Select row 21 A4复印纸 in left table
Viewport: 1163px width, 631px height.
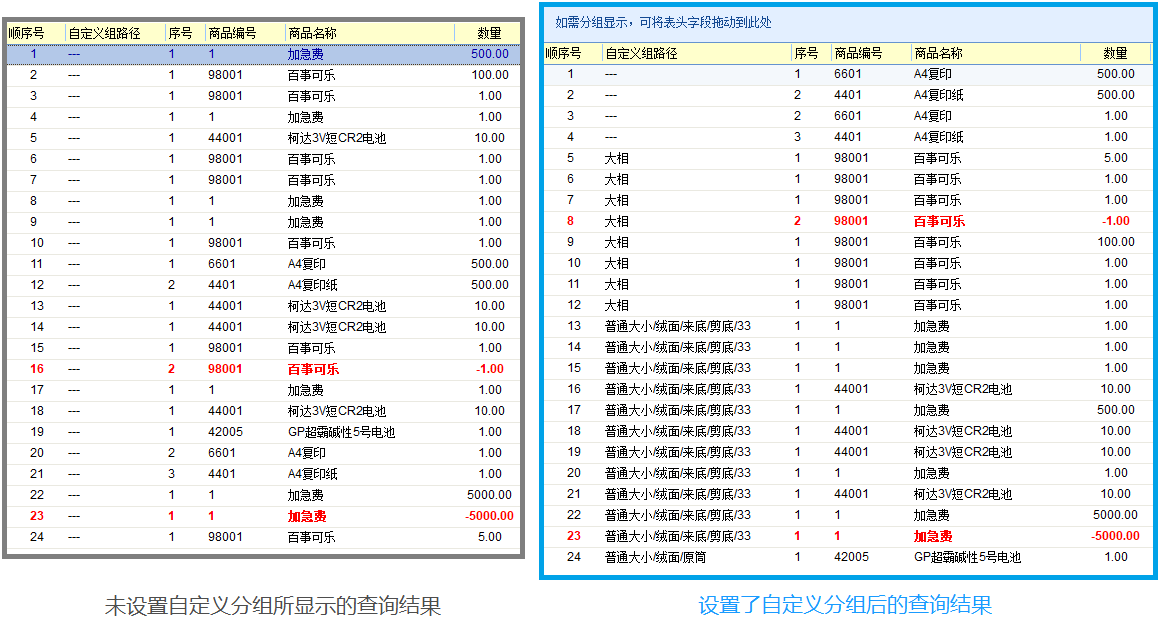(263, 474)
